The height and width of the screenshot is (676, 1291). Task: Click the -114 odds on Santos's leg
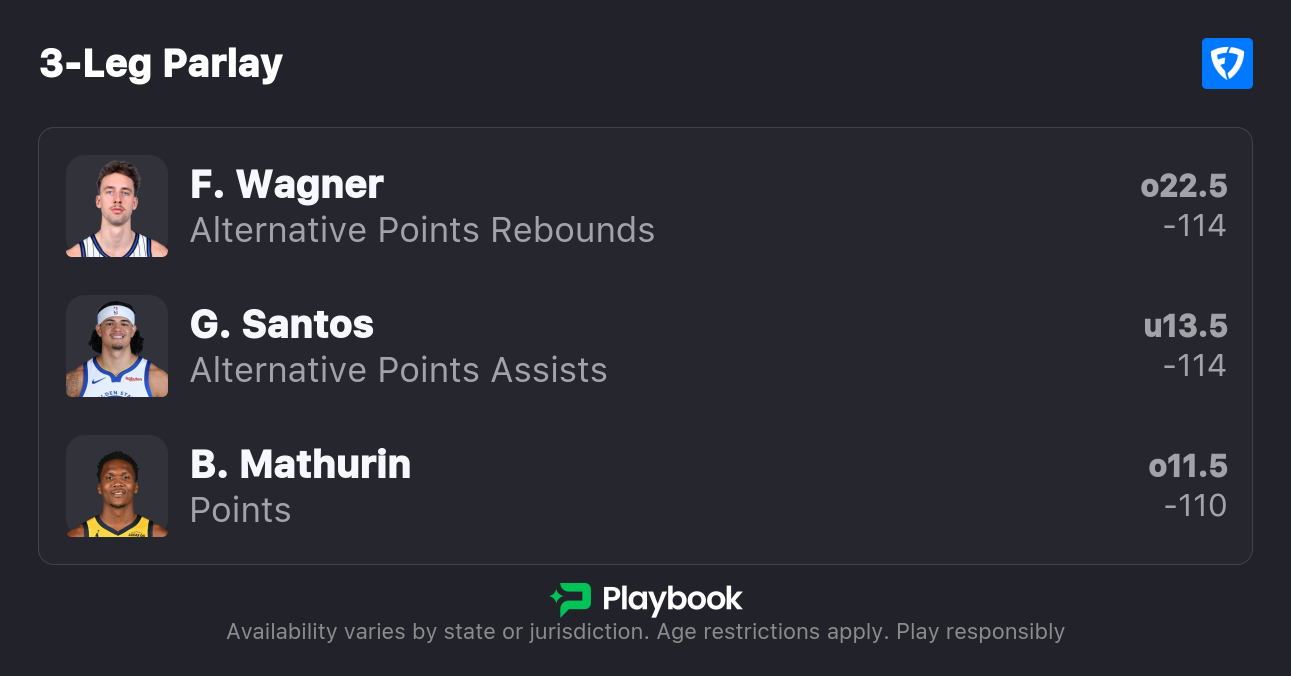click(x=1194, y=366)
